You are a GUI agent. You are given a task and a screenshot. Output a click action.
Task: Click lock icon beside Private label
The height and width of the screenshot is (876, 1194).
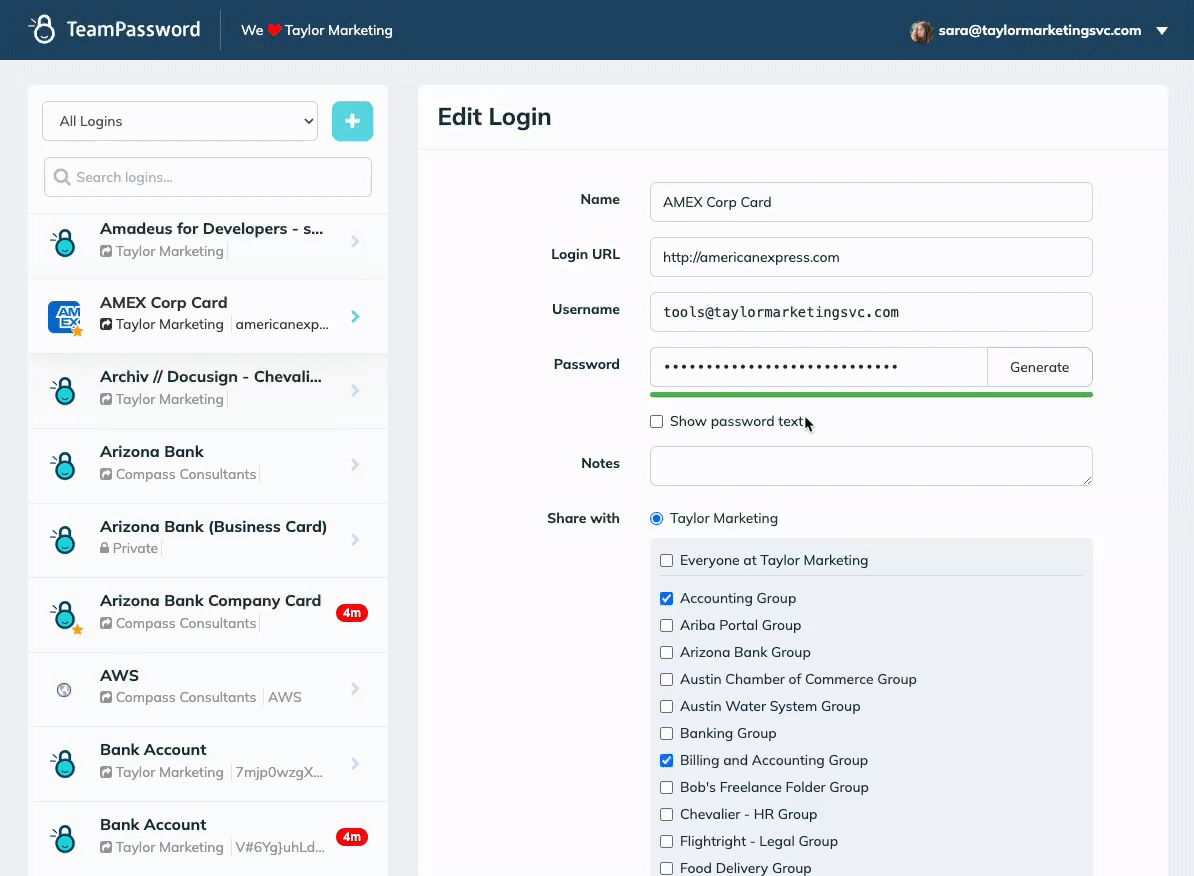[x=104, y=548]
